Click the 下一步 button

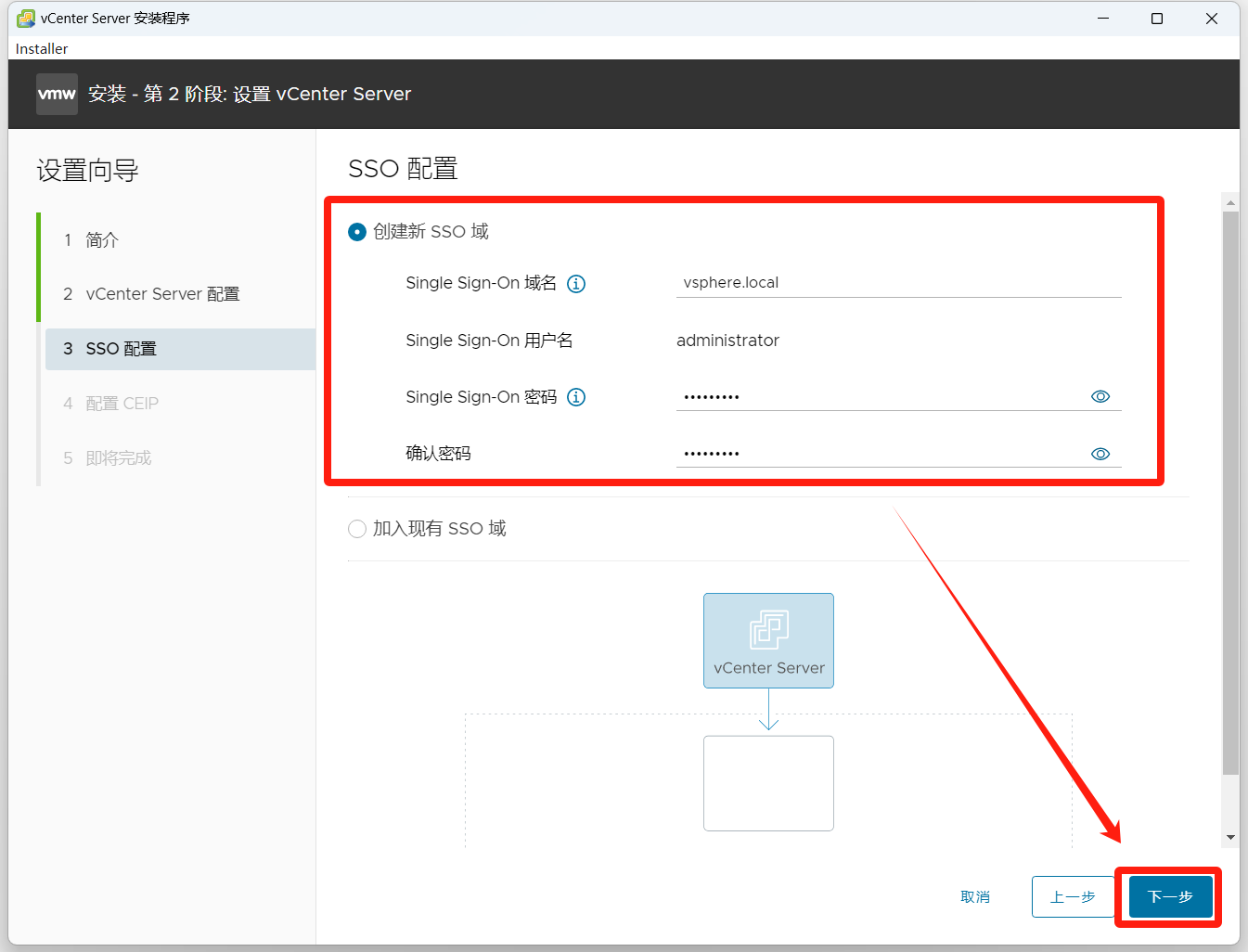pyautogui.click(x=1170, y=896)
